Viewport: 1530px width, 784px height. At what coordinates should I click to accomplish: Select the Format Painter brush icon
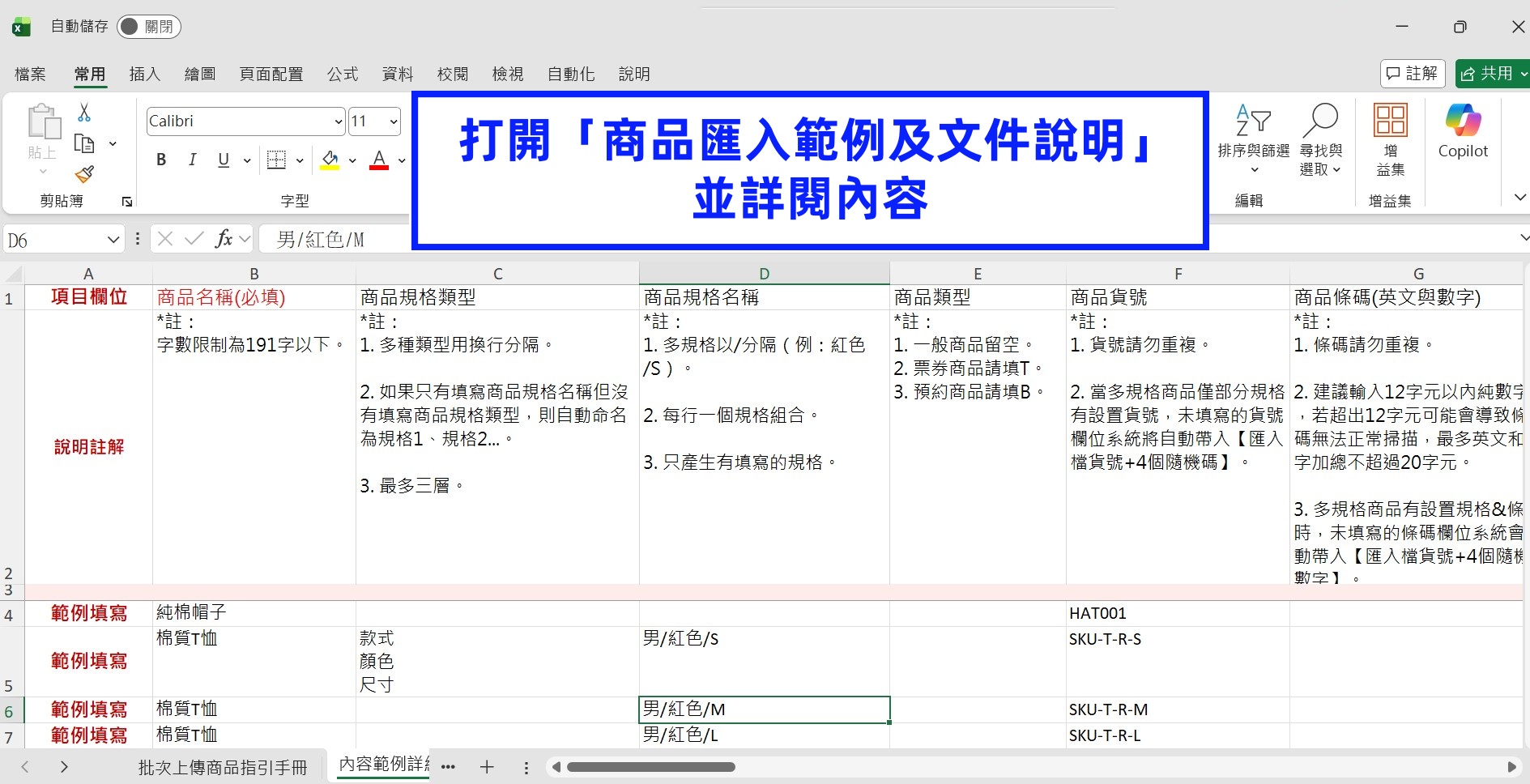[84, 173]
